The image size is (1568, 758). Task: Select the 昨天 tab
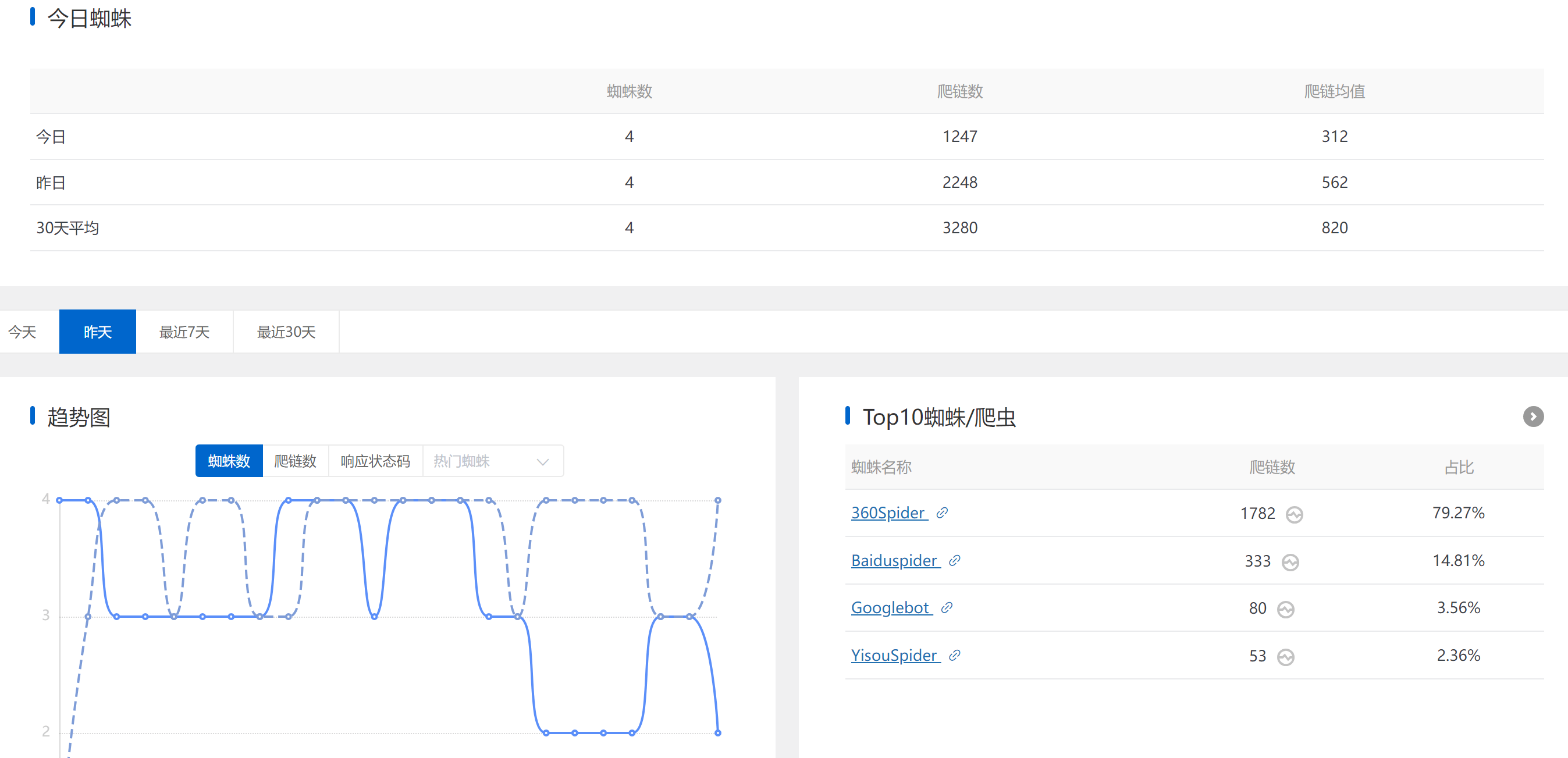[97, 332]
